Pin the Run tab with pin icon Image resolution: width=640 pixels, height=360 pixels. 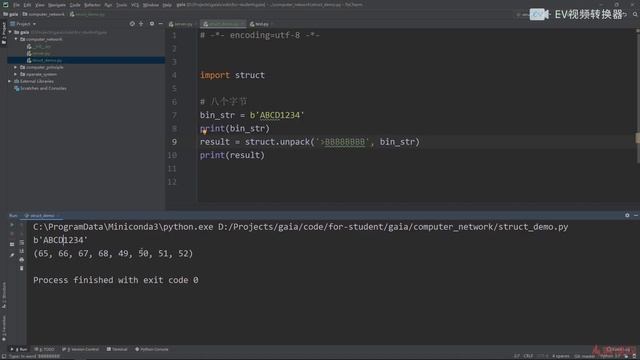[x=12, y=255]
